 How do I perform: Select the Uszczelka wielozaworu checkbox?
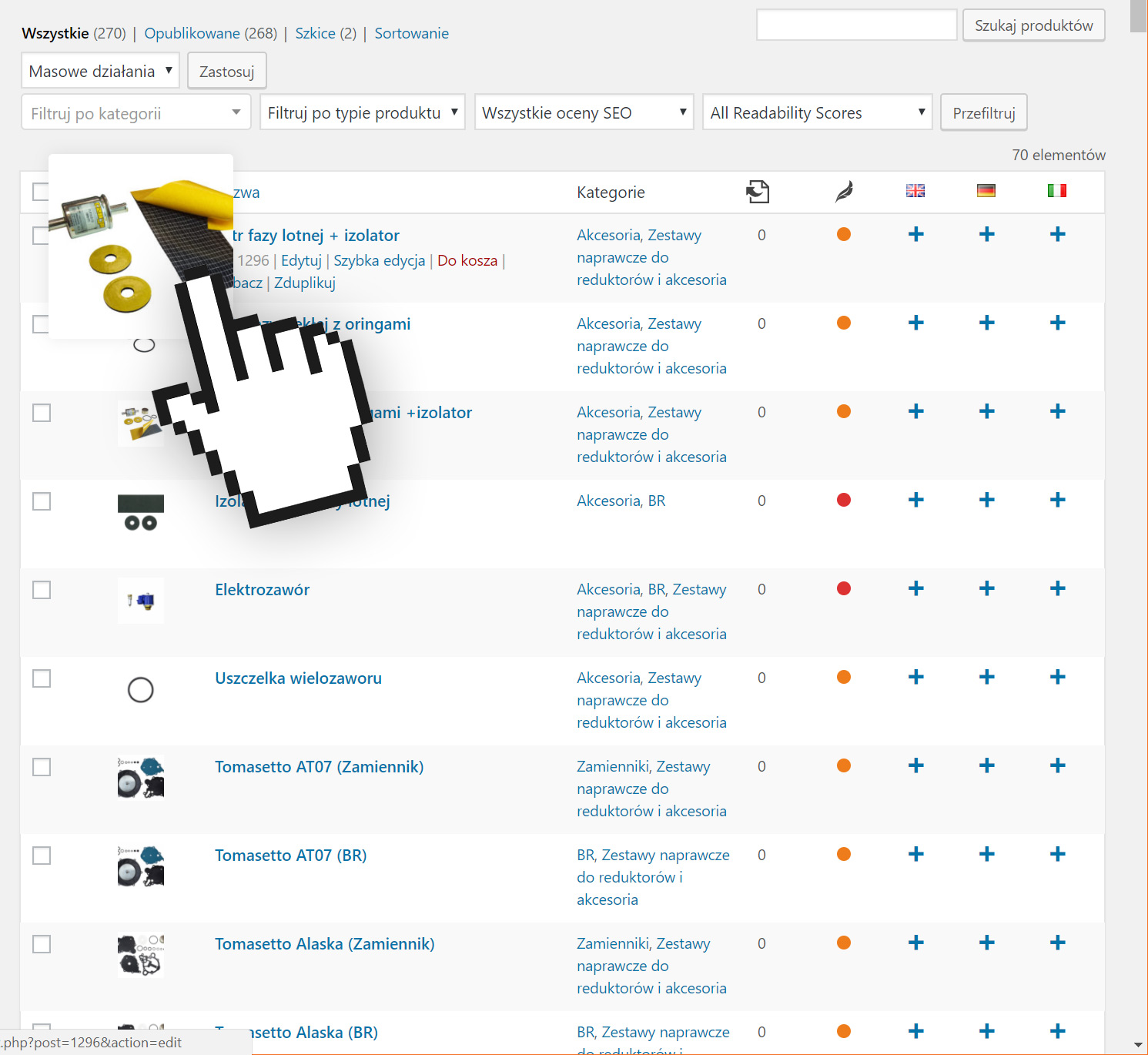(x=42, y=678)
